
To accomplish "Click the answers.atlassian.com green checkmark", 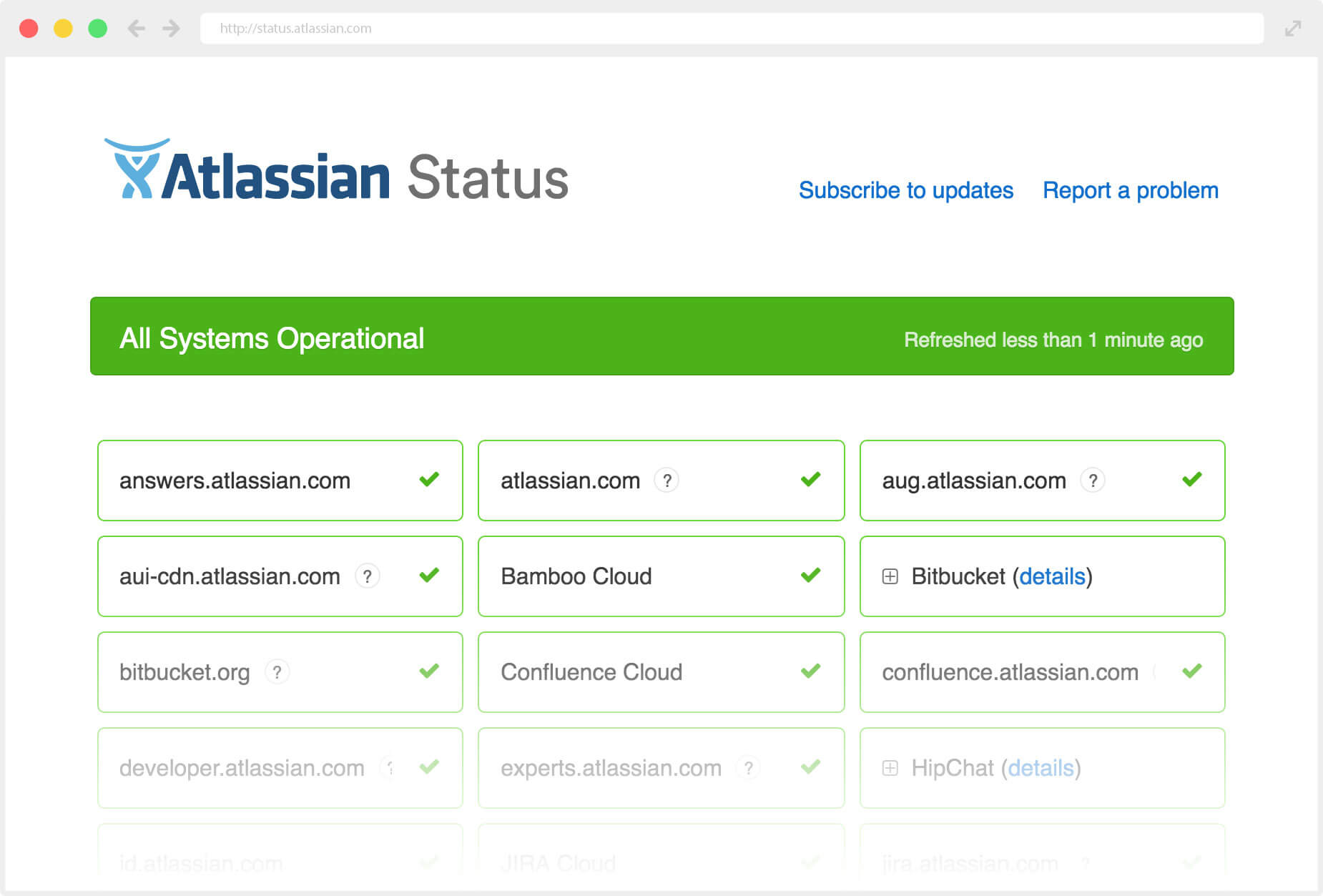I will pyautogui.click(x=429, y=480).
